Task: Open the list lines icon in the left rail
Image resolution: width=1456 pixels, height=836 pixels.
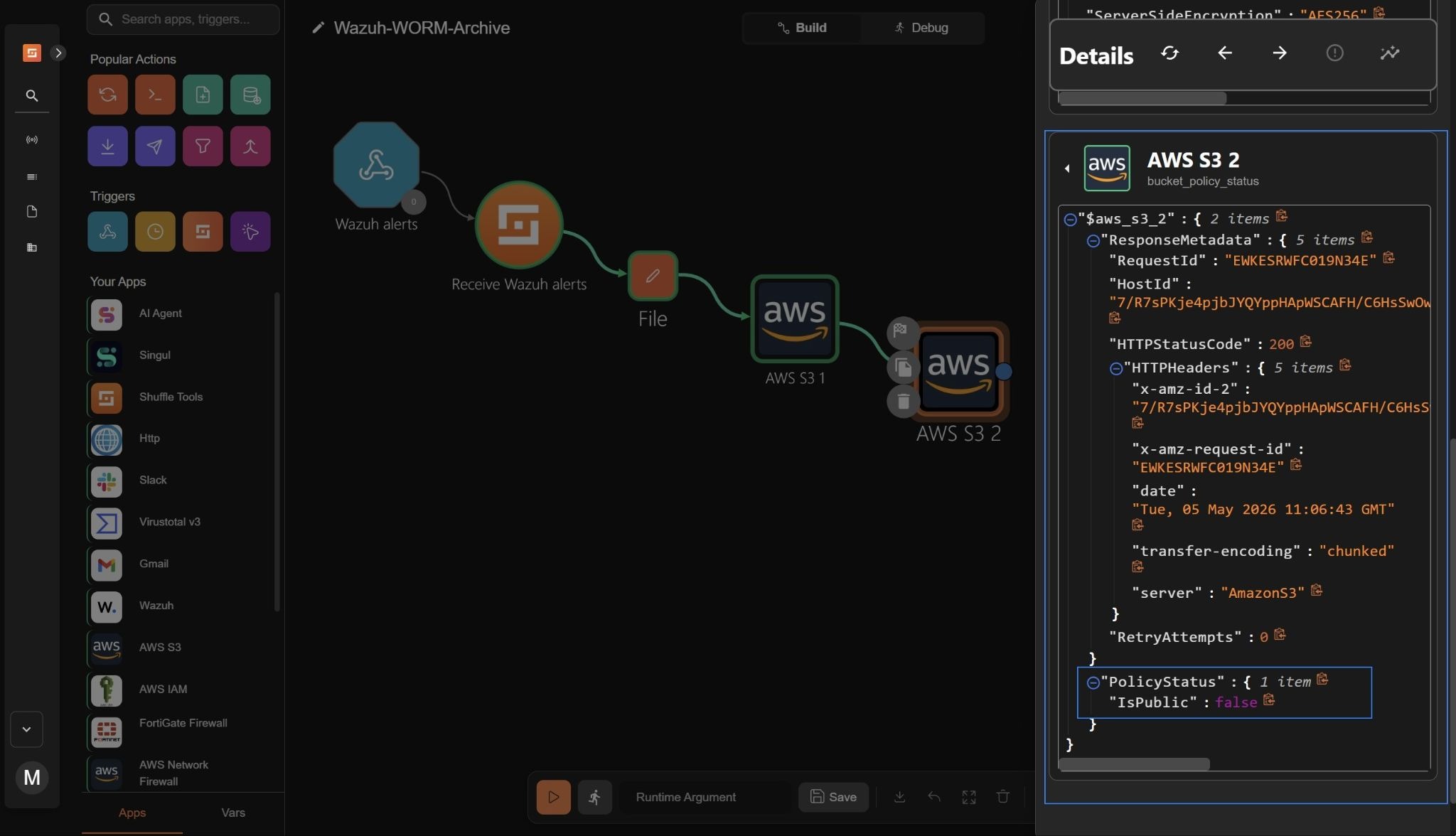Action: (32, 177)
